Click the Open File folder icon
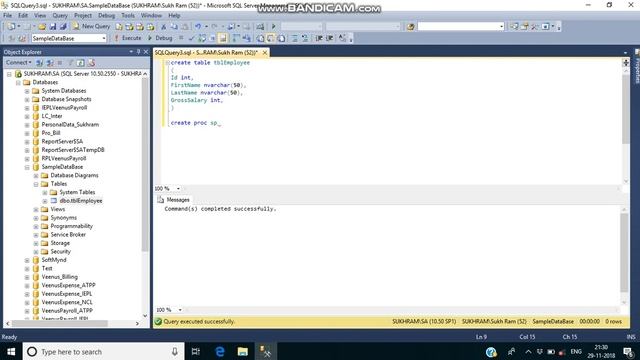 (42, 27)
